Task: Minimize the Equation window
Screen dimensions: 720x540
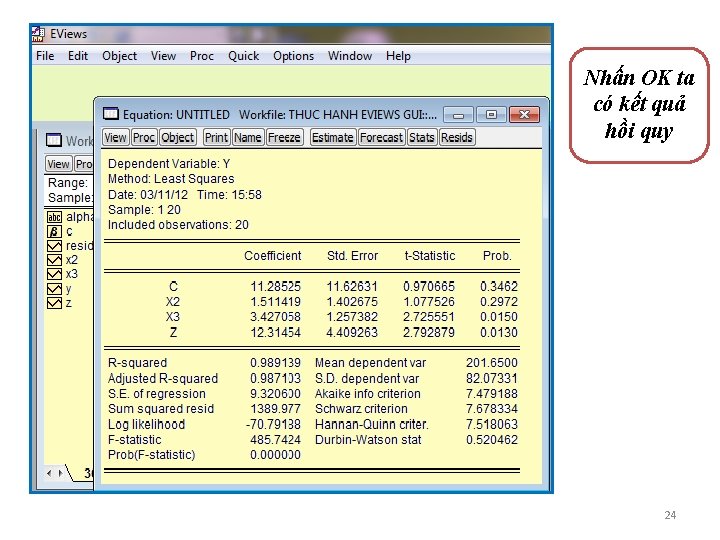Action: click(x=459, y=115)
